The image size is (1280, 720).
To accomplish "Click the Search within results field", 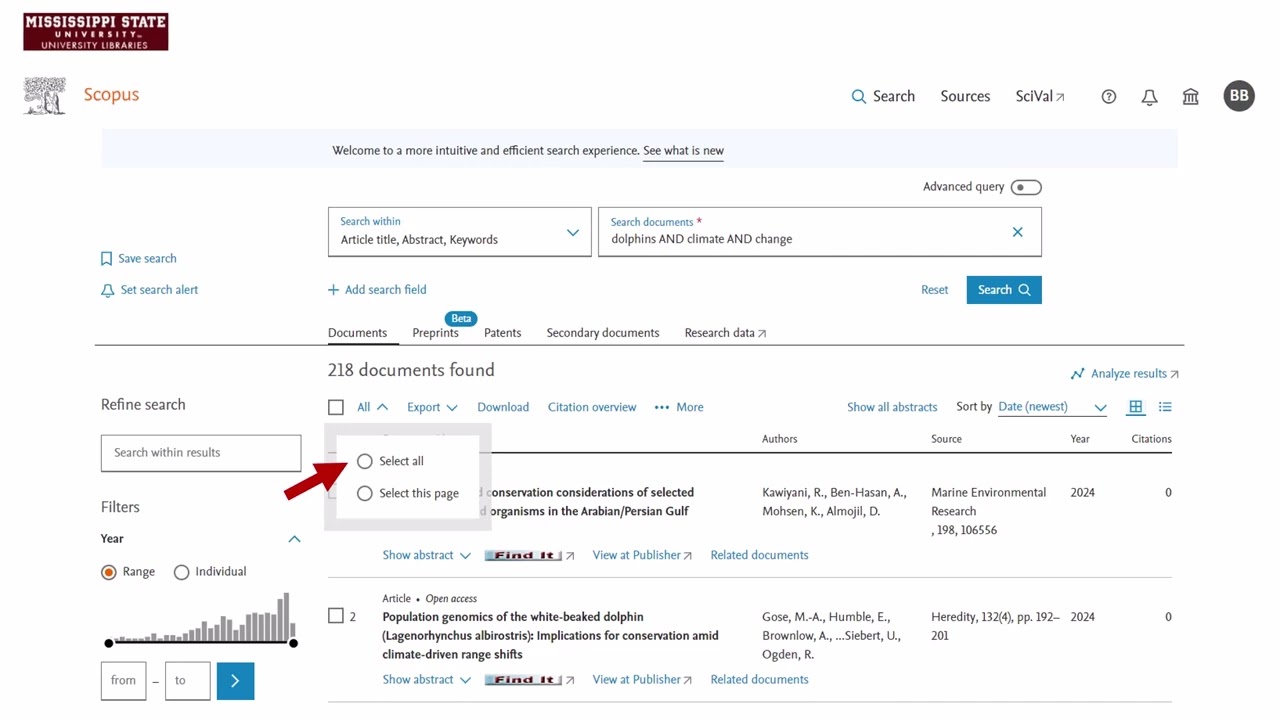I will [201, 453].
